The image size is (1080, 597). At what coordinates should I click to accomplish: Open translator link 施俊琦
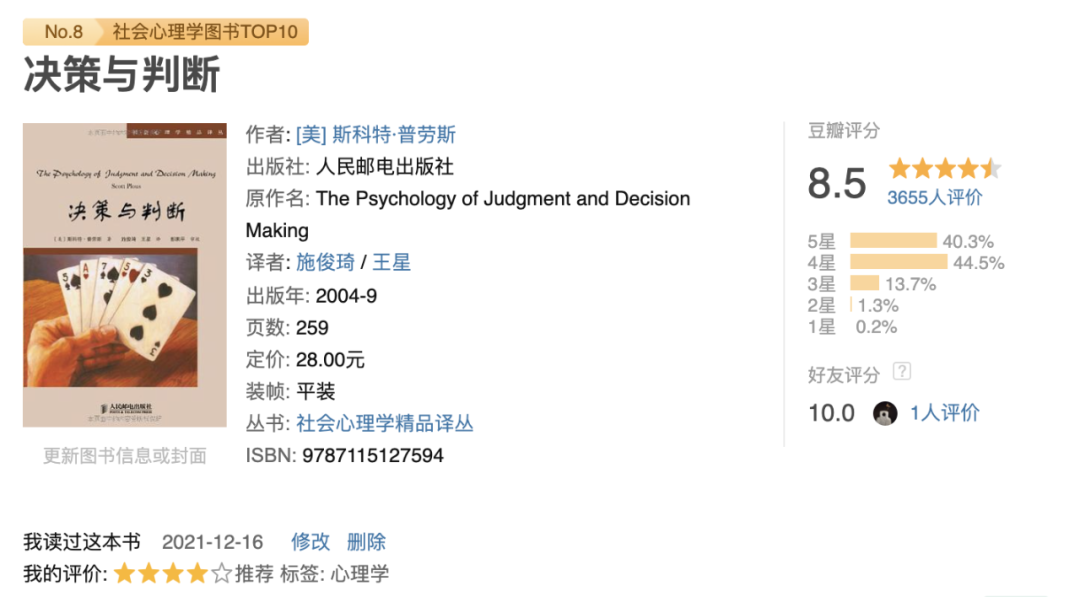coord(325,262)
